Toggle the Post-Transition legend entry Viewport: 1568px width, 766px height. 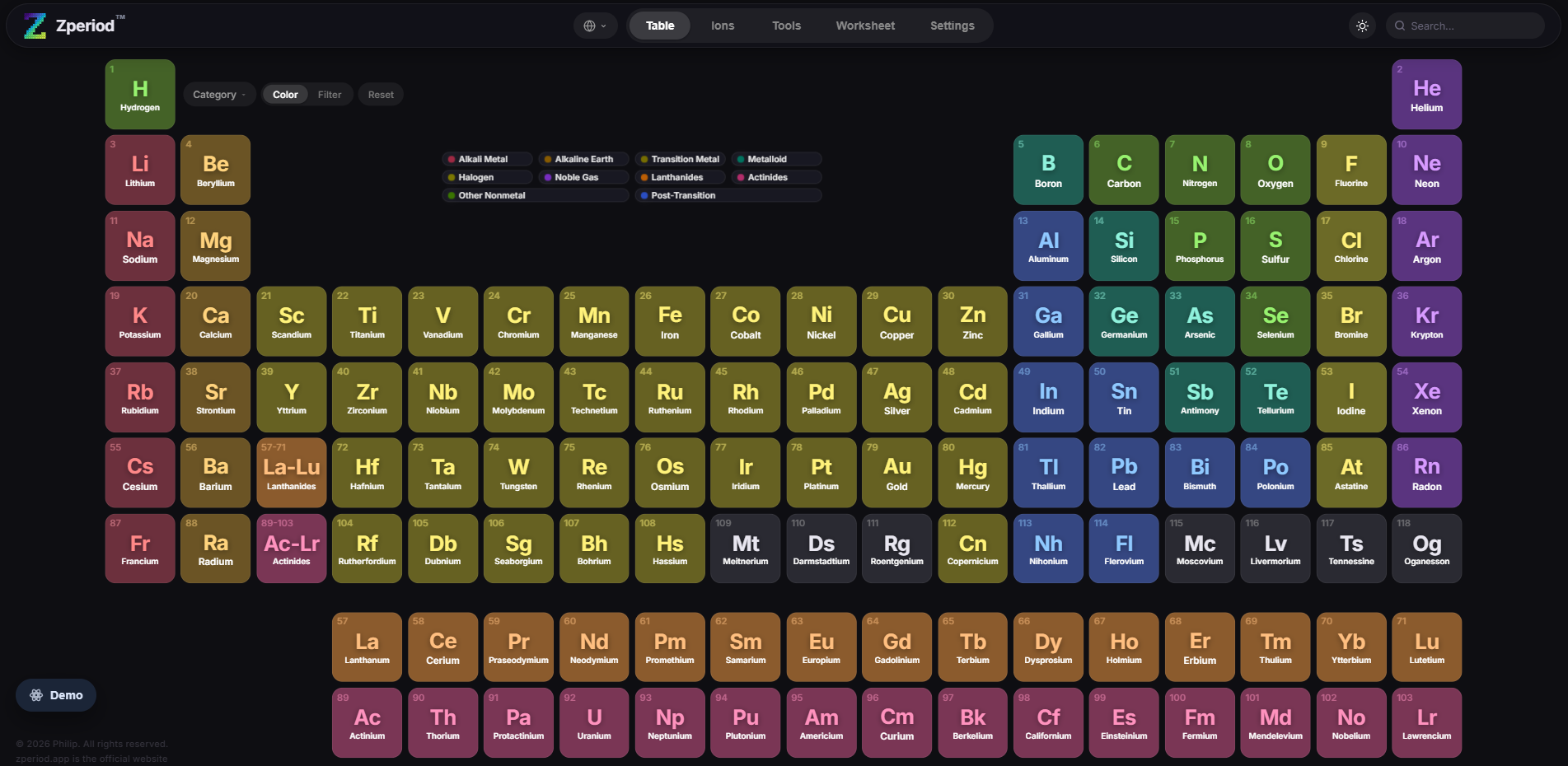point(728,195)
